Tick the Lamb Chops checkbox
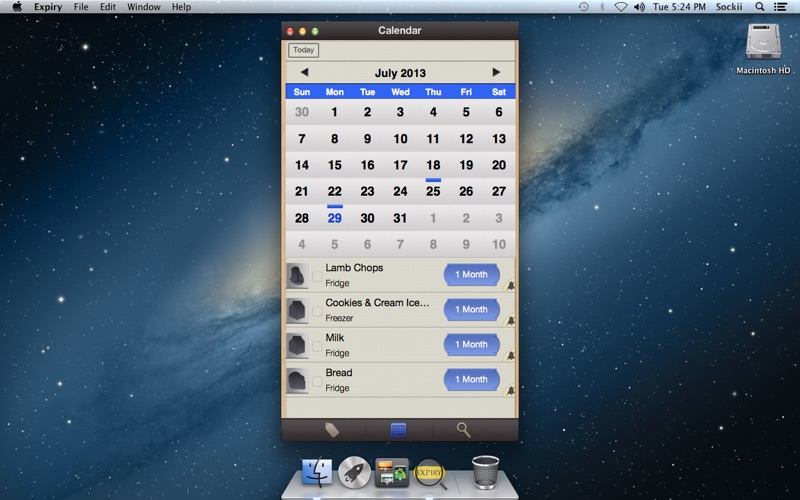Screen dimensions: 800x500 tap(317, 276)
